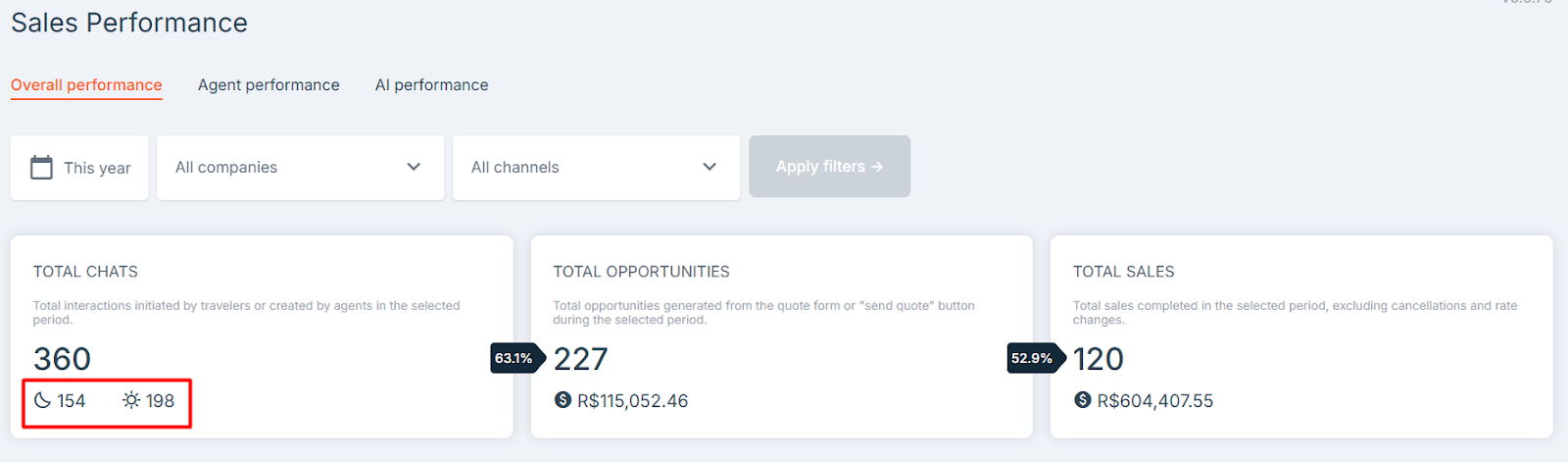Click the Total Opportunities value 227
This screenshot has width=1568, height=462.
(x=580, y=359)
